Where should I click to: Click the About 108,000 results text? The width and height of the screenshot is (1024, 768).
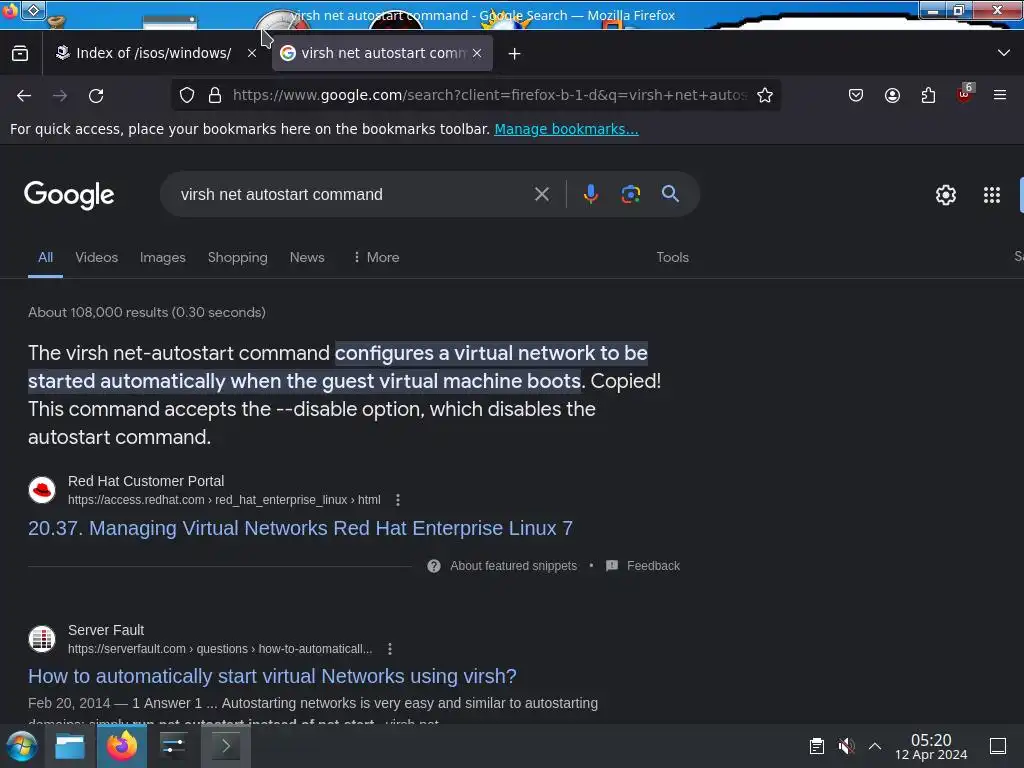coord(147,312)
